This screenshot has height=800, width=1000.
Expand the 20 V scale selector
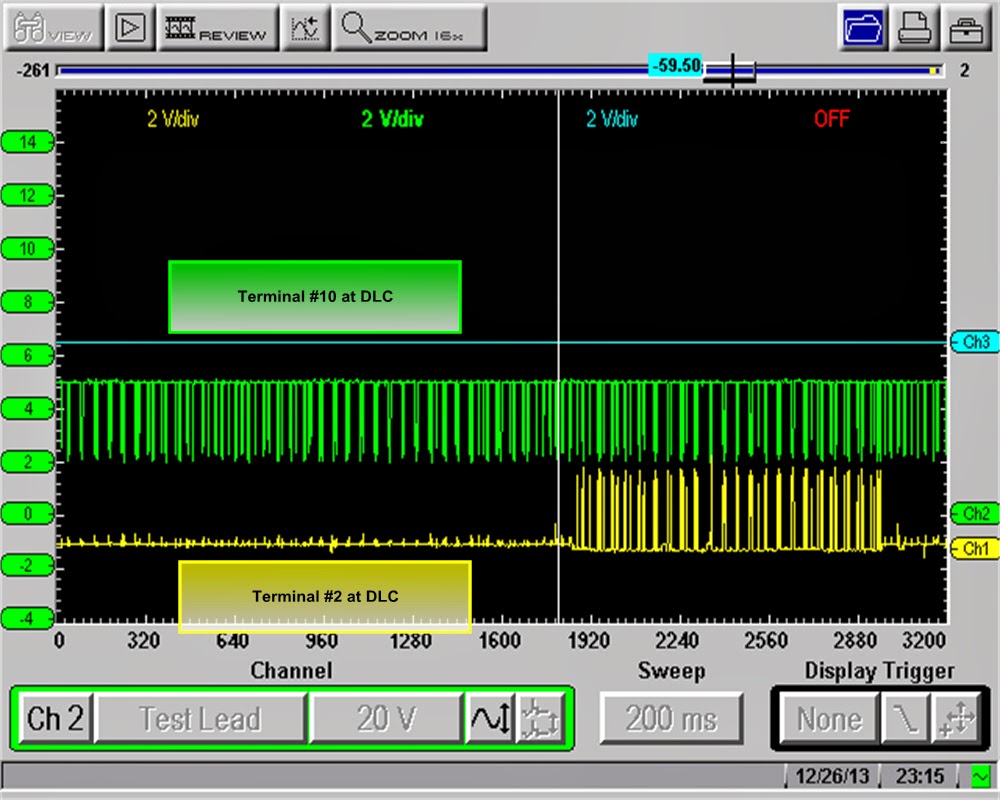pyautogui.click(x=385, y=718)
